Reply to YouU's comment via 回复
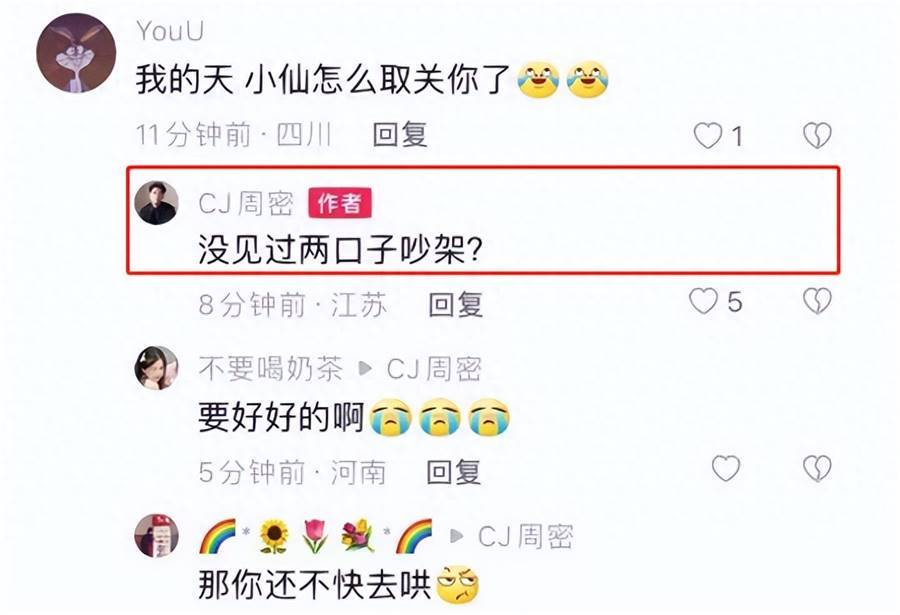 [400, 136]
